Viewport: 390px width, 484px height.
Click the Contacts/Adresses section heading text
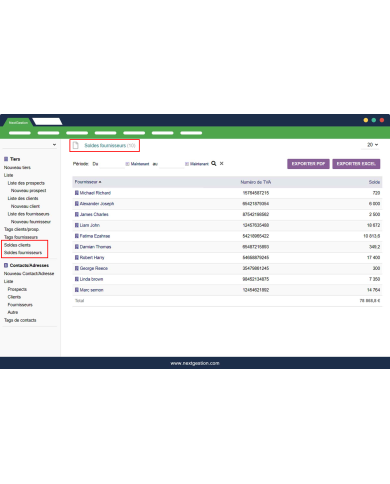pyautogui.click(x=29, y=265)
